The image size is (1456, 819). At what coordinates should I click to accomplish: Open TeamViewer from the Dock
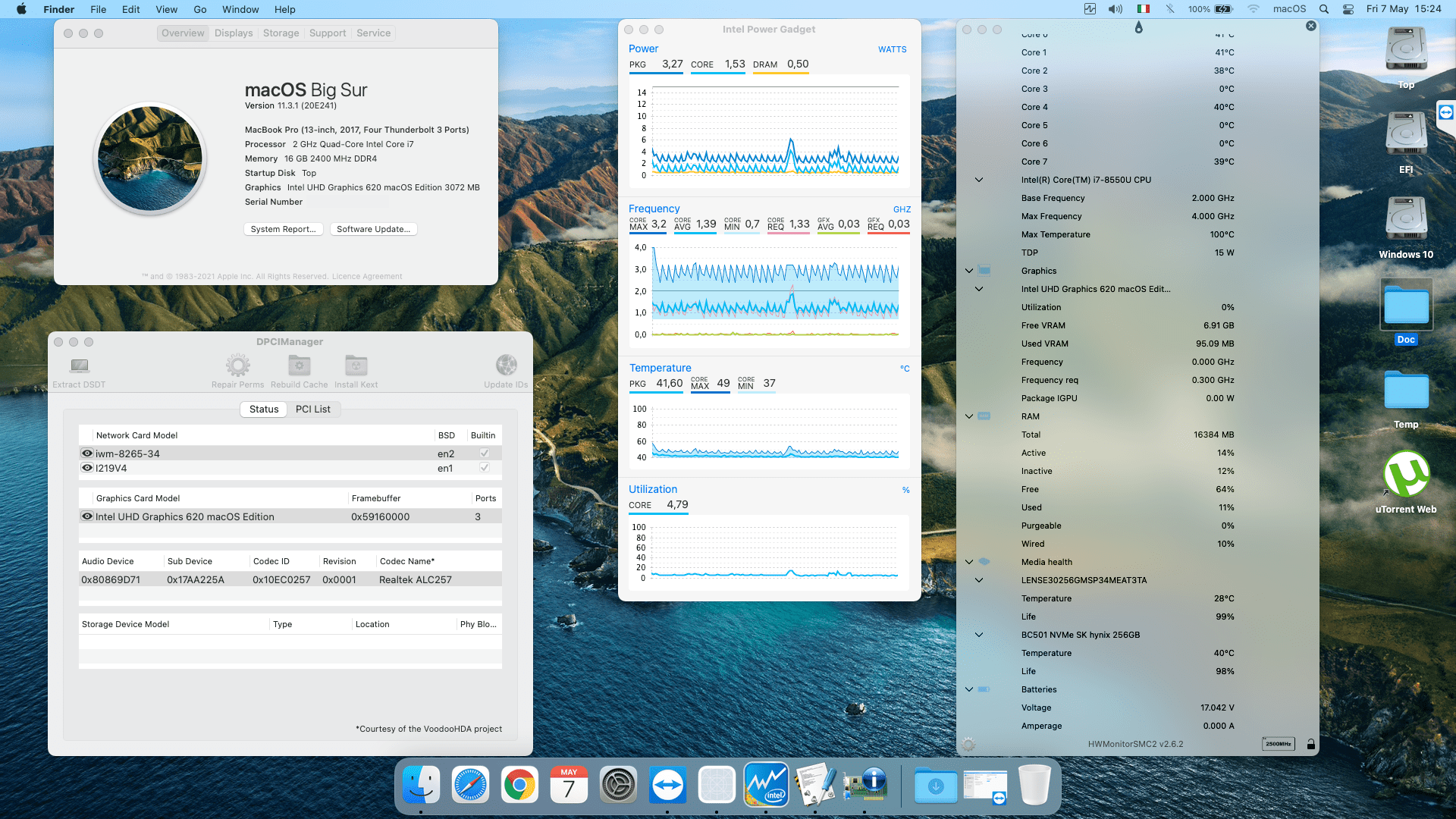pos(667,785)
